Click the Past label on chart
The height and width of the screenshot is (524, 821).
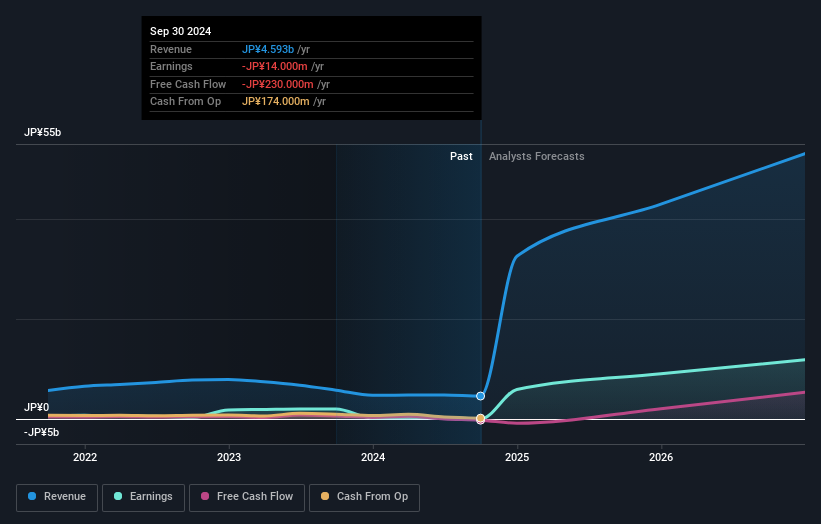[x=461, y=157]
